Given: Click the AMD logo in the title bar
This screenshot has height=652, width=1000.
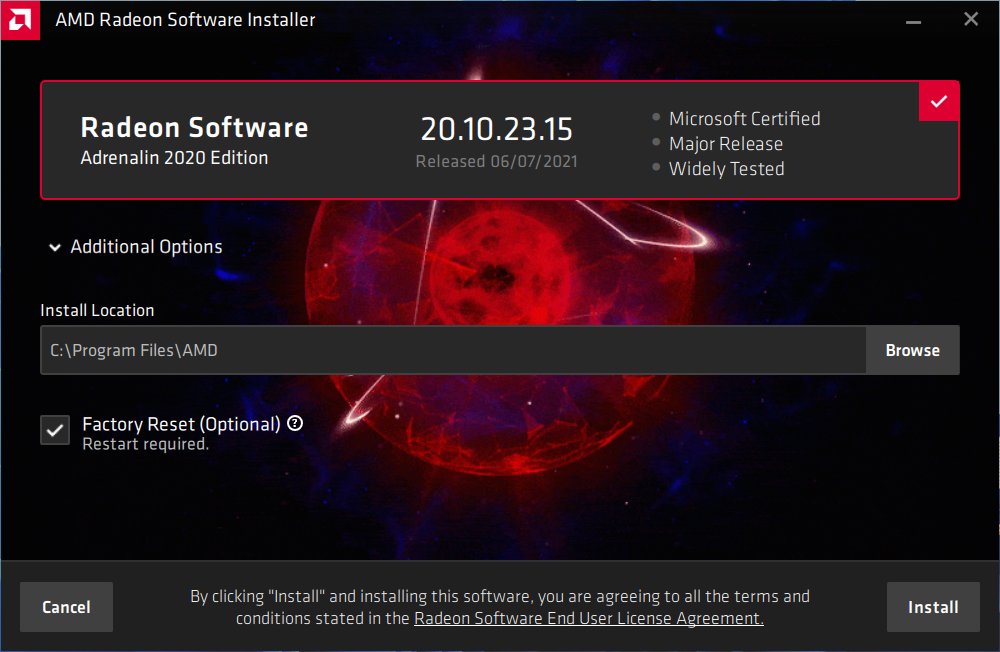Looking at the screenshot, I should (20, 20).
